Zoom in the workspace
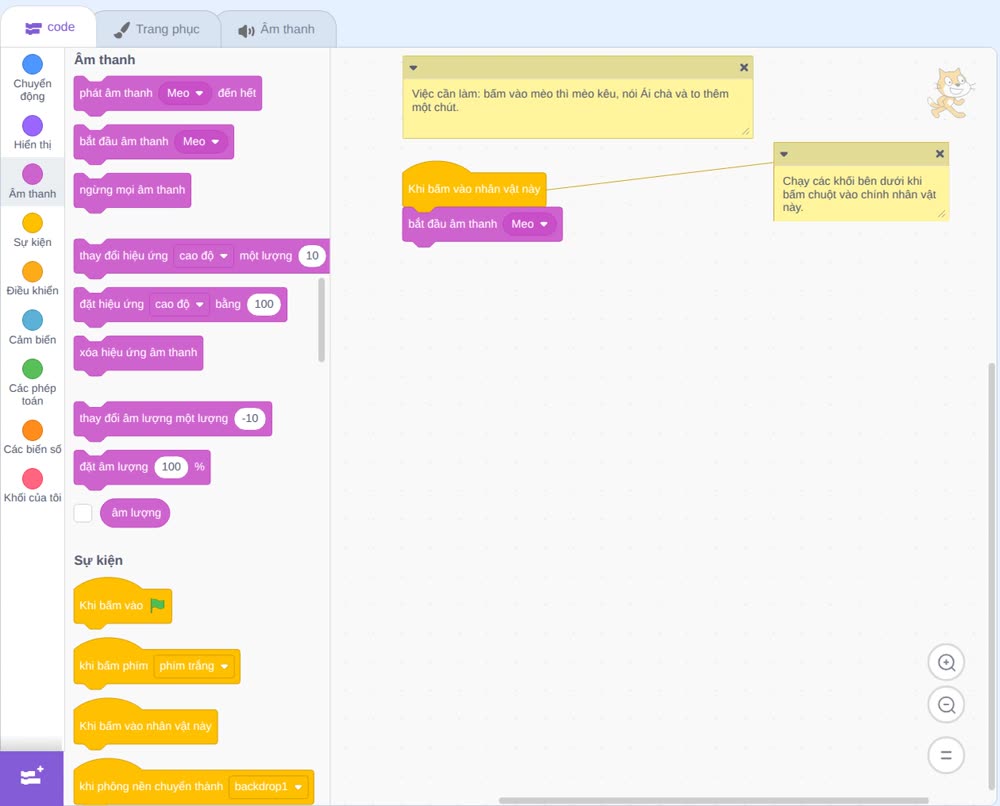The width and height of the screenshot is (1000, 806). [x=946, y=663]
